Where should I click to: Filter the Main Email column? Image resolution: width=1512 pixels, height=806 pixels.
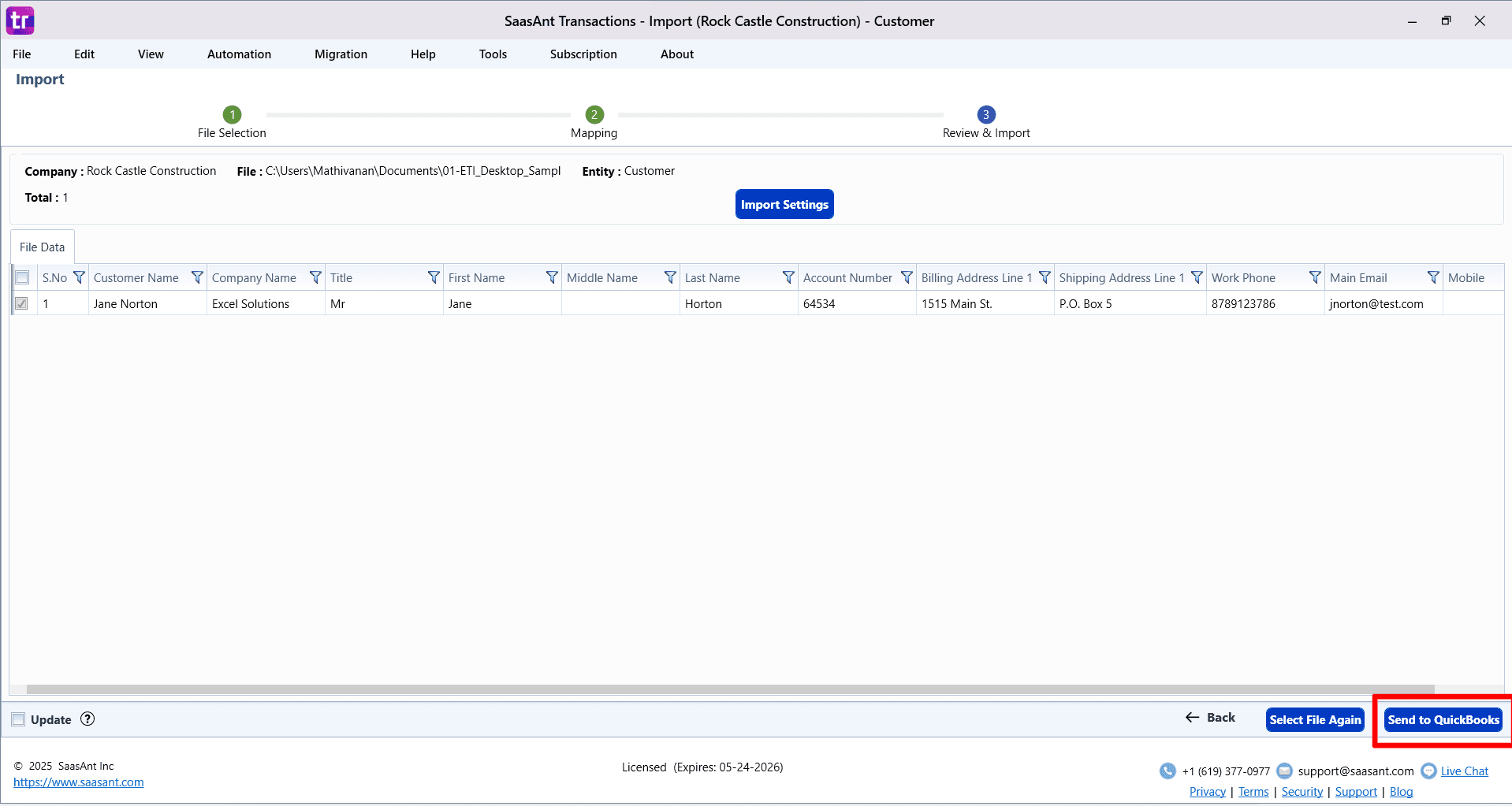(1433, 277)
